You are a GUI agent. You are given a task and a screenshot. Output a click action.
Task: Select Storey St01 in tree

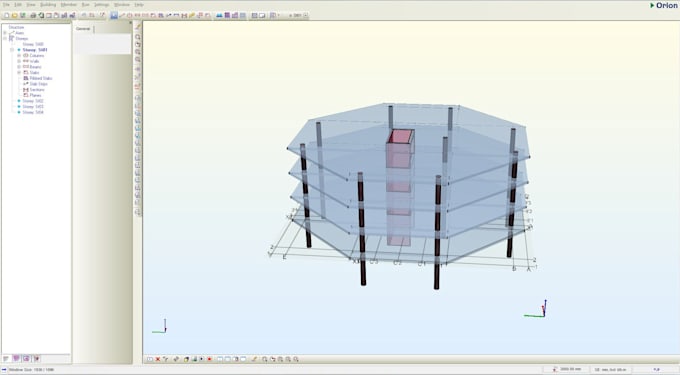(x=35, y=50)
